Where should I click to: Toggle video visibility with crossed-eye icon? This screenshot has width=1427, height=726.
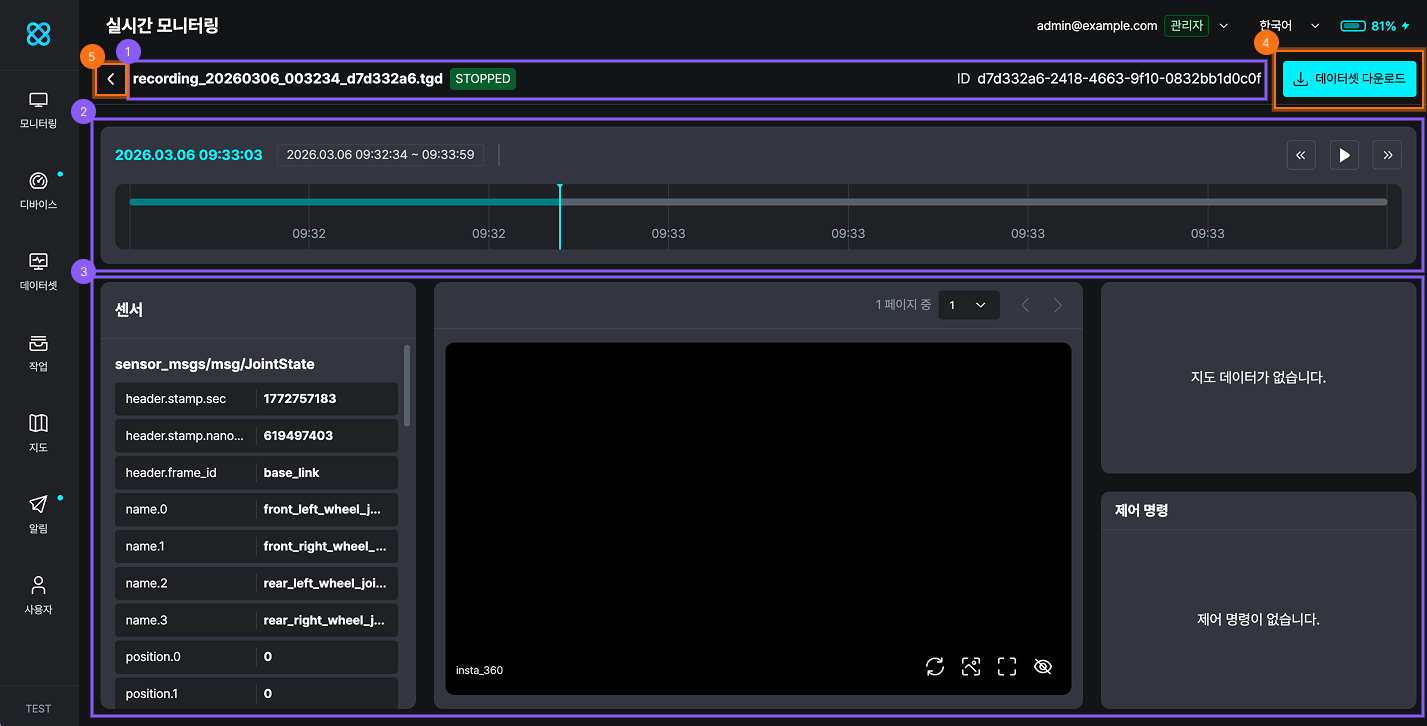pos(1043,667)
